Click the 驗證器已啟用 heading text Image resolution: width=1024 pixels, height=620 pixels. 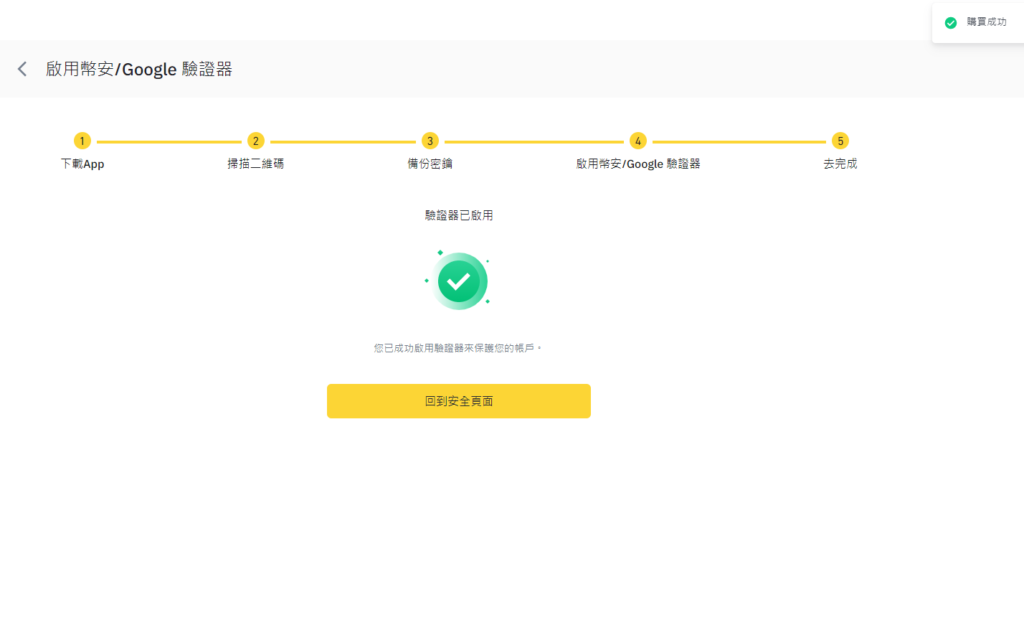tap(458, 213)
